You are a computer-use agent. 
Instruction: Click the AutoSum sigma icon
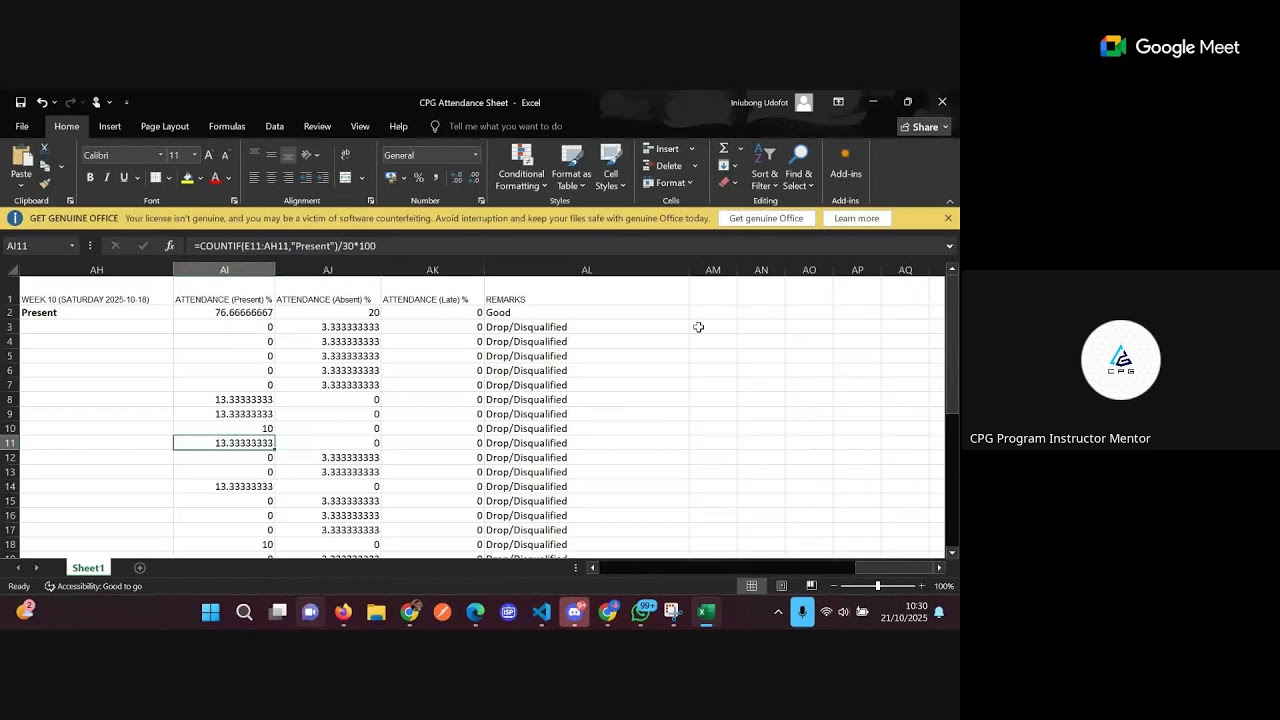pos(724,148)
